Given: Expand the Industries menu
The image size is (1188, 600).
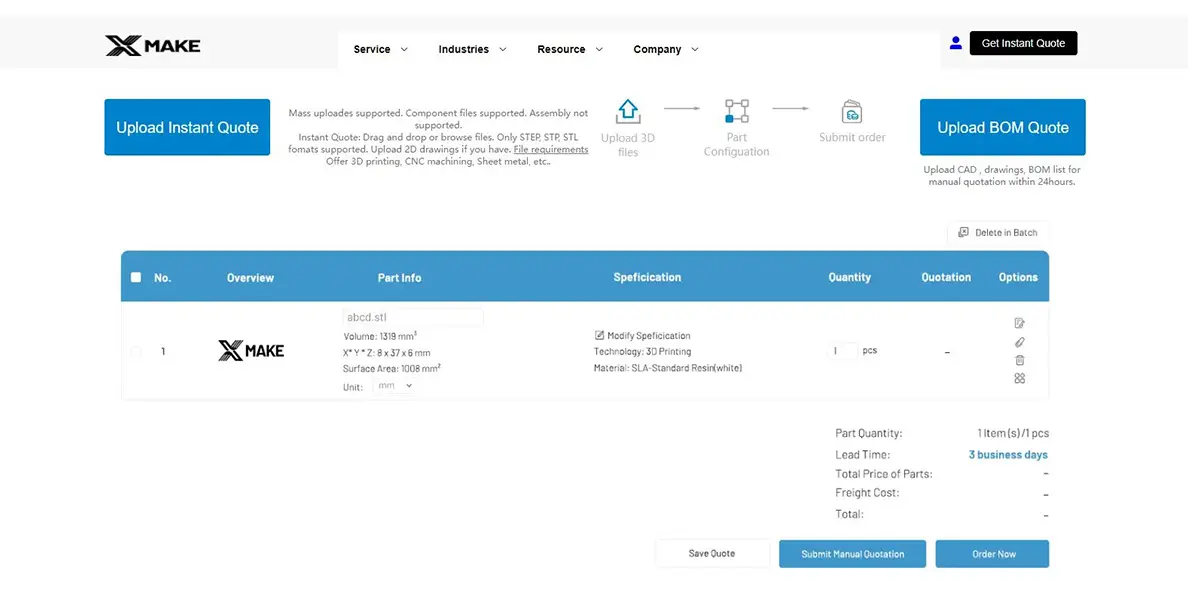Looking at the screenshot, I should [x=472, y=49].
